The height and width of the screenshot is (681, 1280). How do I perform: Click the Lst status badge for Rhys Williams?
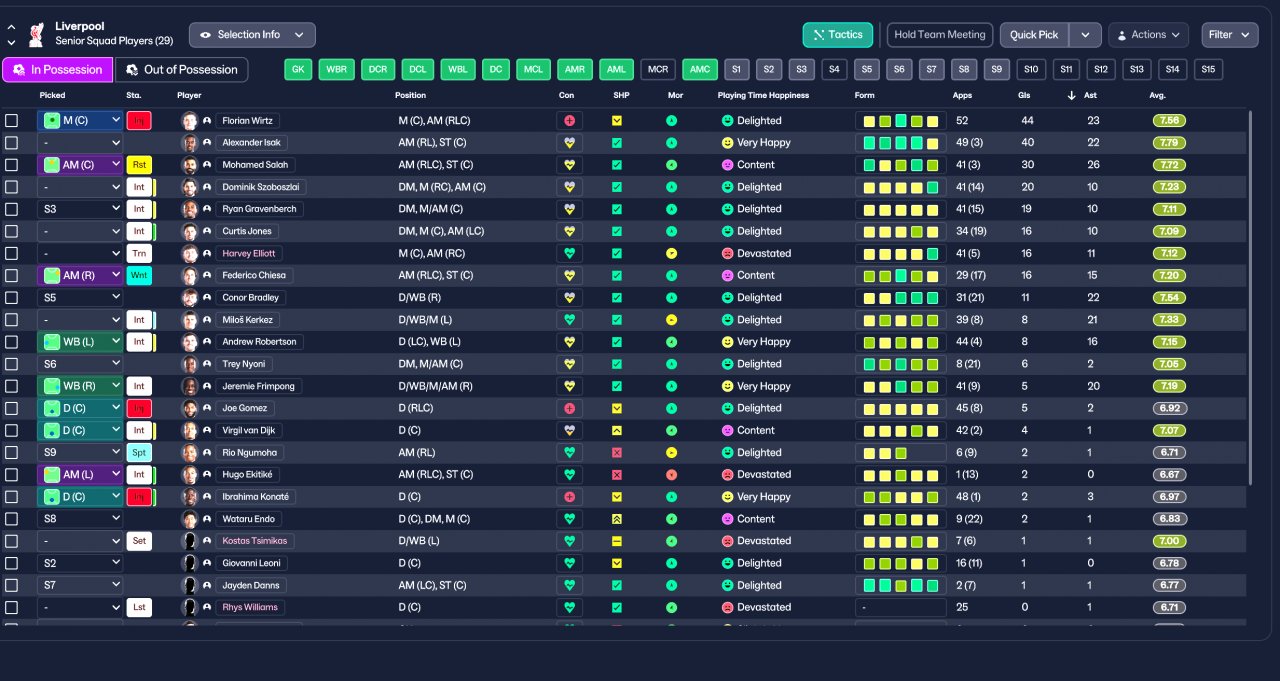(139, 607)
